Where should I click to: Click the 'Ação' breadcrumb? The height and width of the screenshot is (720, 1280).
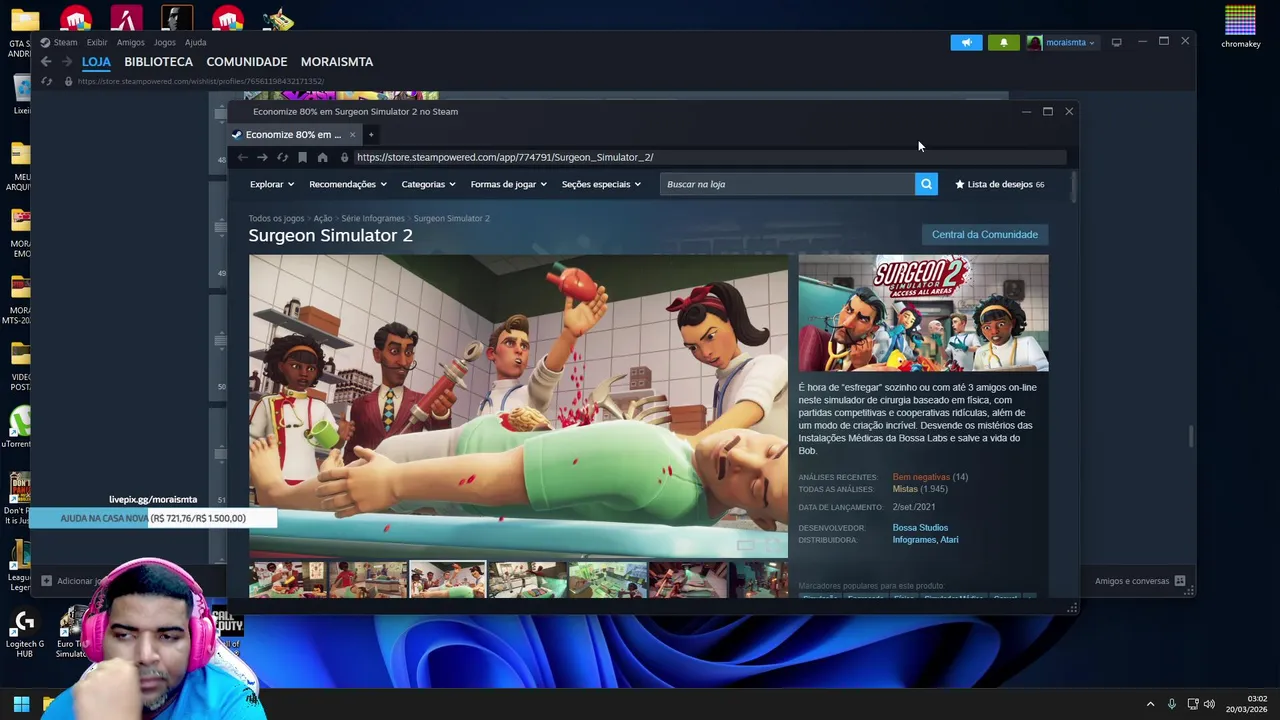point(322,218)
